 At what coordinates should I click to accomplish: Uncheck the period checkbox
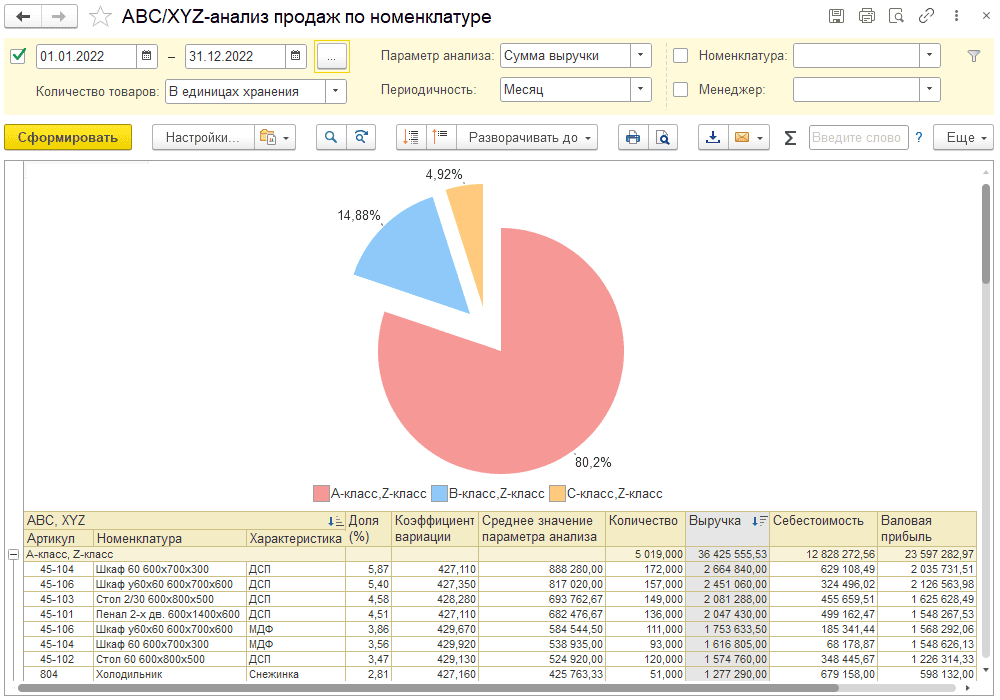click(18, 55)
